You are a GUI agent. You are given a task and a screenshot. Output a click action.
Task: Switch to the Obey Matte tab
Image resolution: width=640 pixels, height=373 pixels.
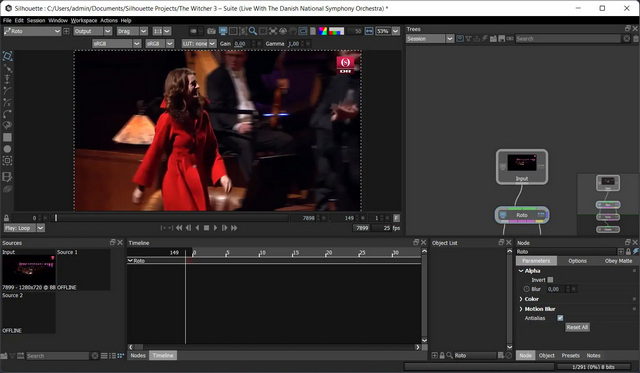tap(618, 261)
